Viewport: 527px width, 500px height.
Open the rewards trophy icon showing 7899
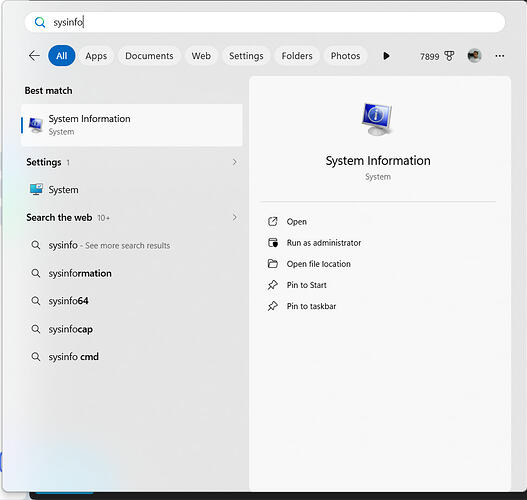coord(449,56)
